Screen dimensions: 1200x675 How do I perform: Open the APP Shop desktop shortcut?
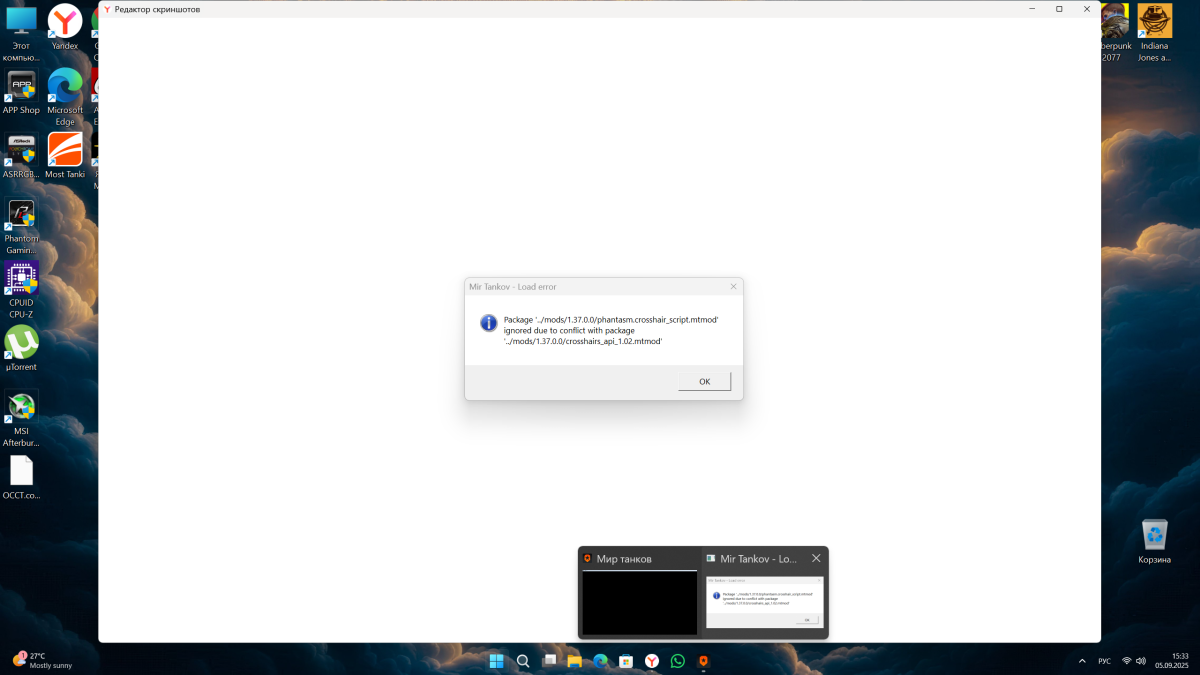(x=21, y=92)
